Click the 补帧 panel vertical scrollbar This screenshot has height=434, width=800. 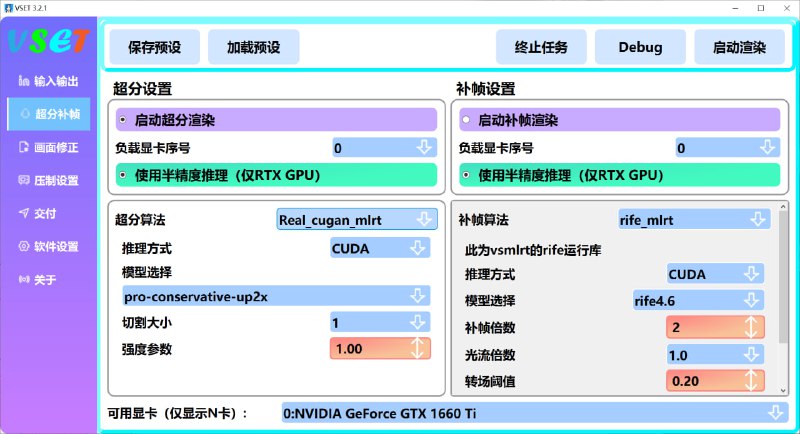pyautogui.click(x=783, y=277)
